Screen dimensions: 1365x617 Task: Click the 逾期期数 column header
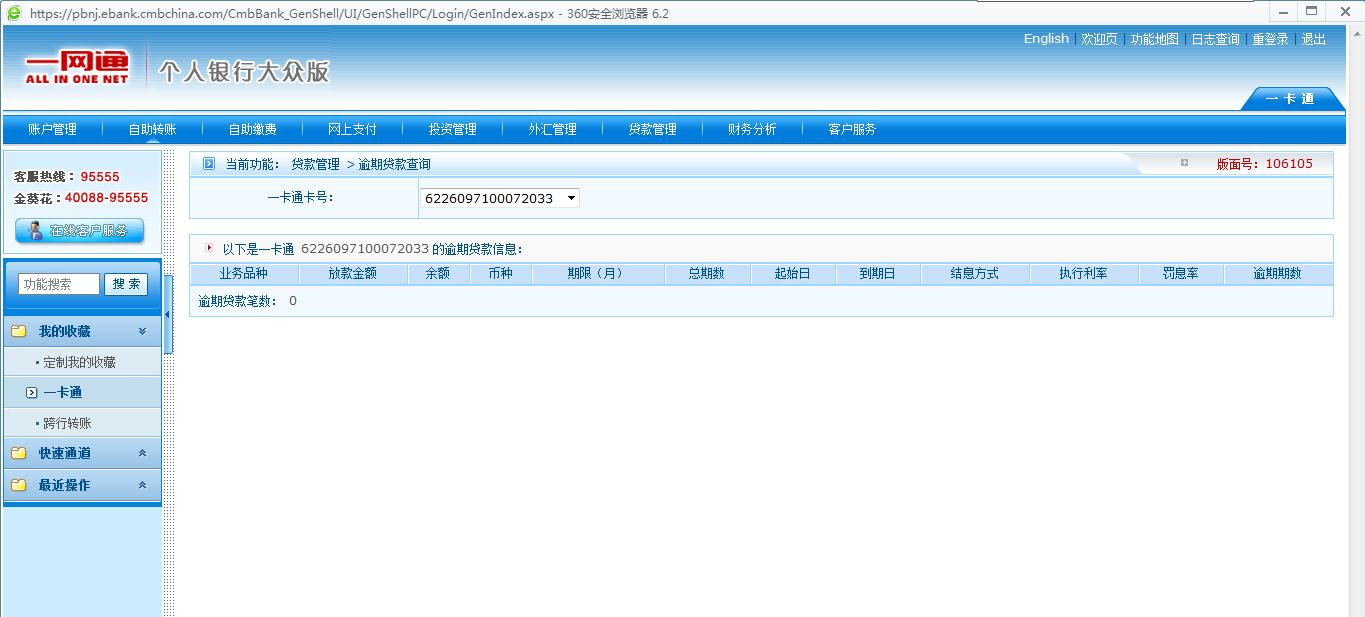(1277, 273)
